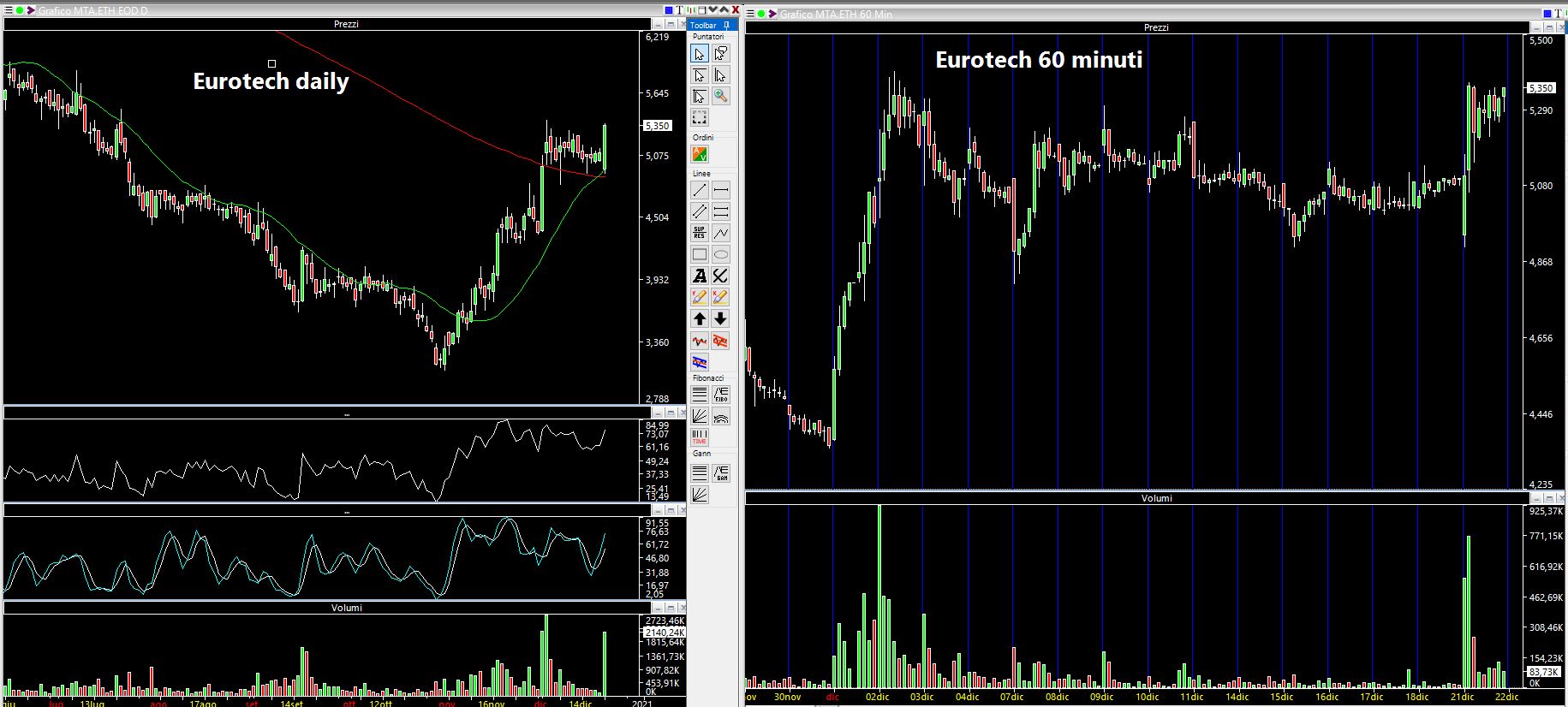Click blue square icon in daily chart header
Screen dimensions: 1568x707
click(669, 10)
